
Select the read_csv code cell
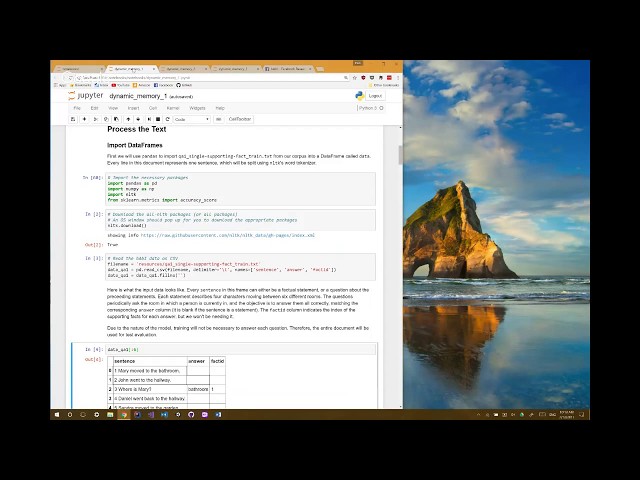coord(240,267)
